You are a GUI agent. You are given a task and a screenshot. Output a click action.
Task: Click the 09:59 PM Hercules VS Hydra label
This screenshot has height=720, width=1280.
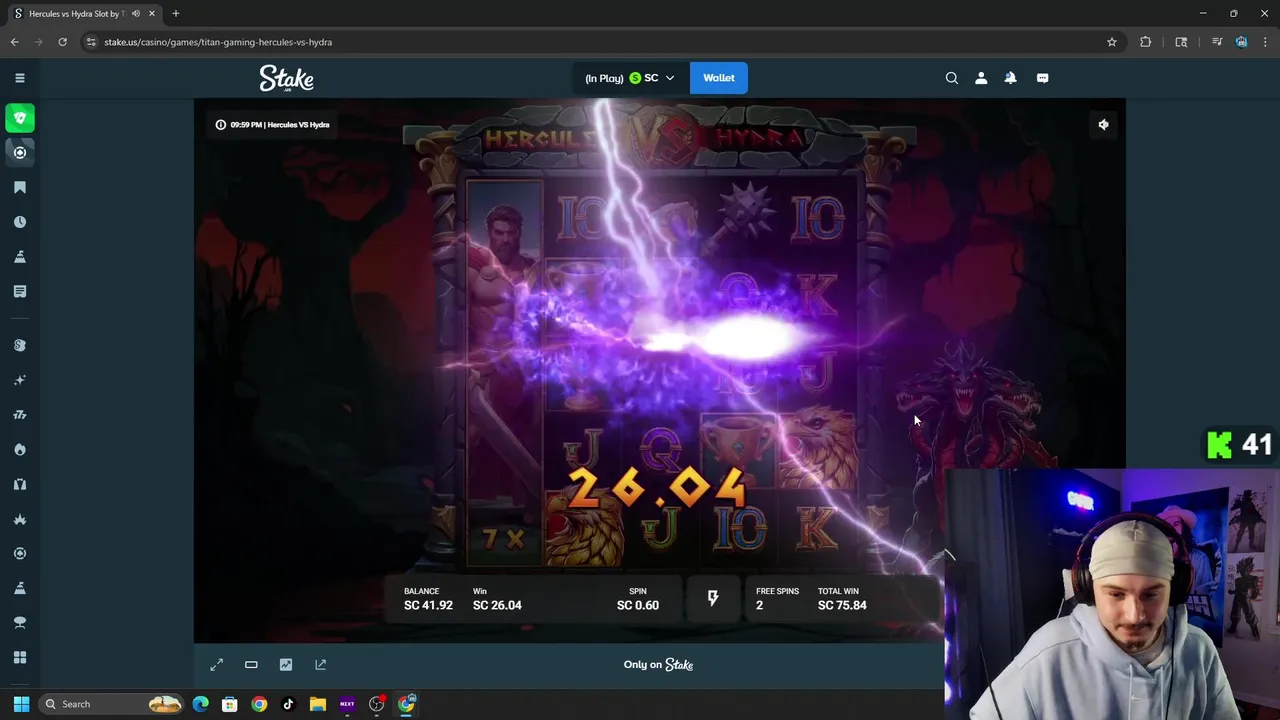[272, 125]
